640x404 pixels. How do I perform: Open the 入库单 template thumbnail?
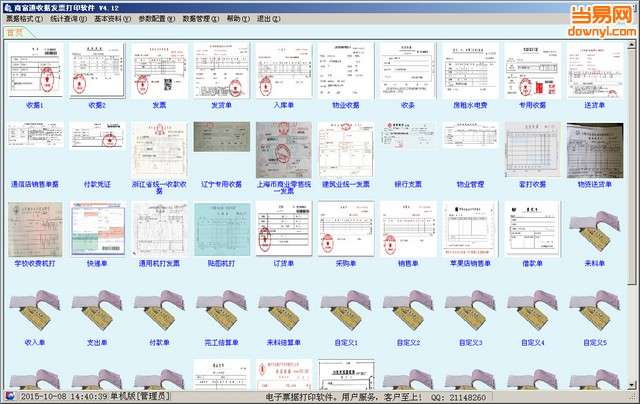[x=284, y=71]
